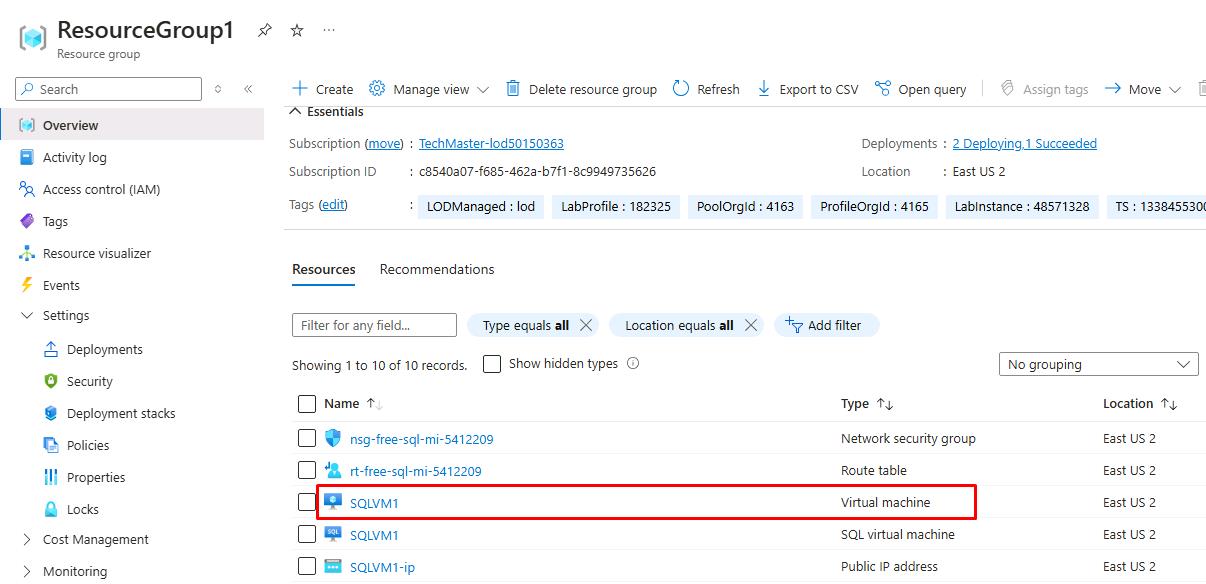Add ResourceGroup1 to favorites with the star

point(297,30)
